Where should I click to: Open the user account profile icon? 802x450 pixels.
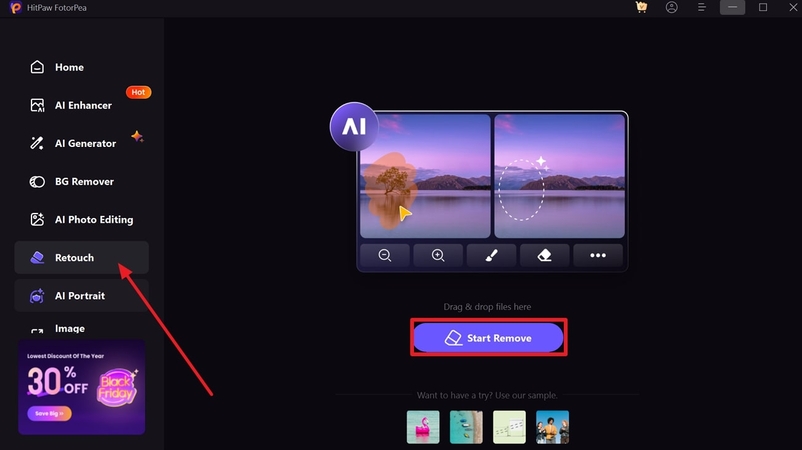(x=672, y=7)
